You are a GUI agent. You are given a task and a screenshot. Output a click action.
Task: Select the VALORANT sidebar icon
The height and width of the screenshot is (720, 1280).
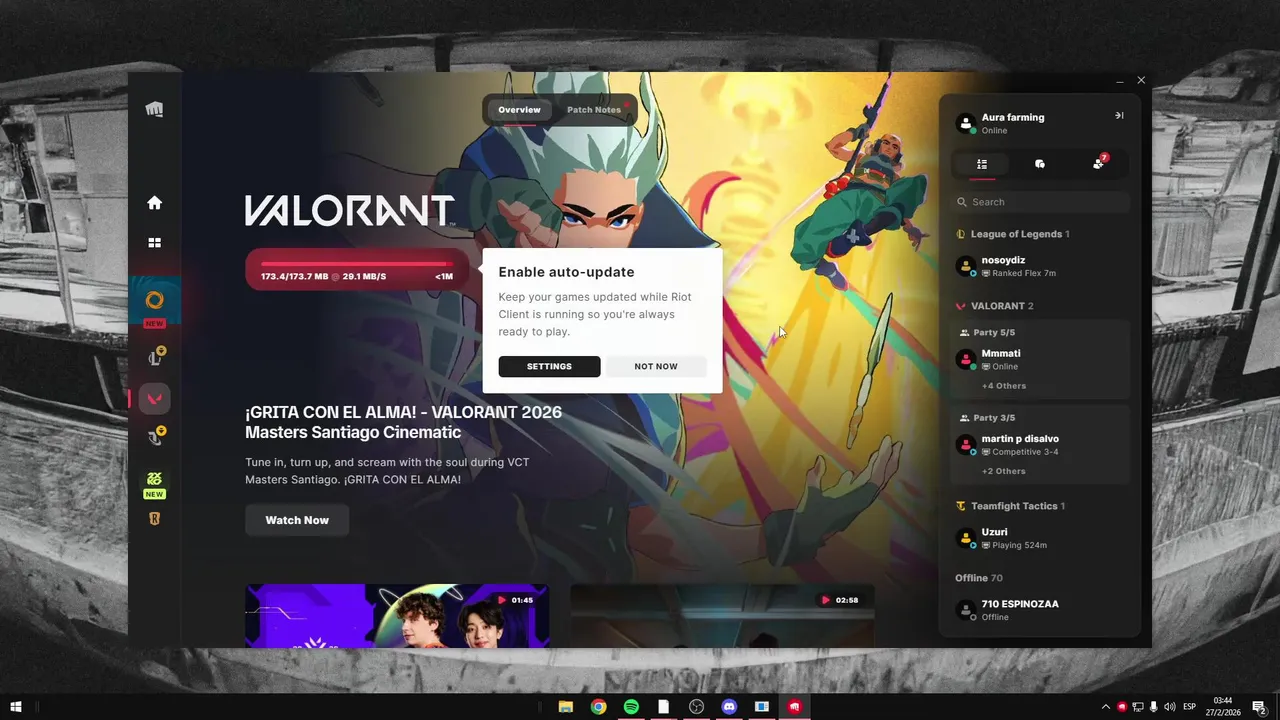pos(154,398)
